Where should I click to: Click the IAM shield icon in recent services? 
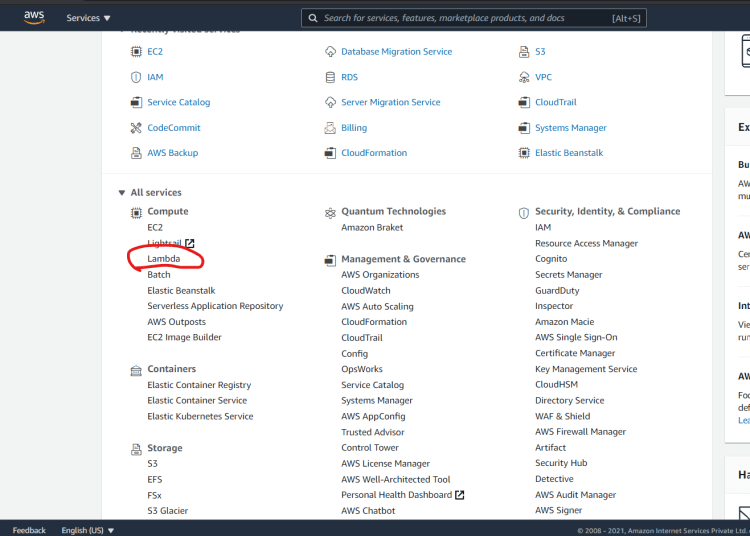136,77
